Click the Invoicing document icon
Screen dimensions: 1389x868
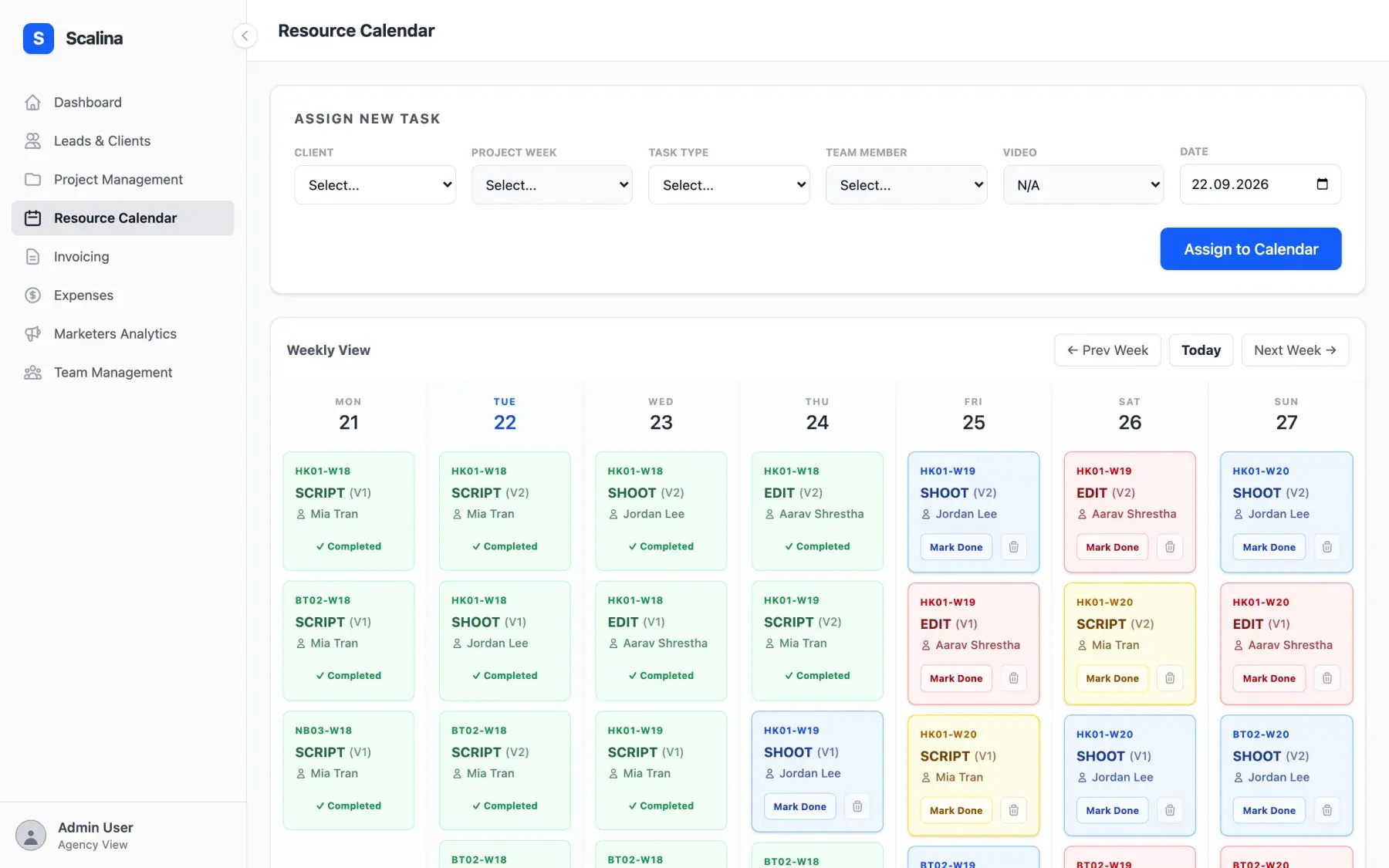(x=32, y=257)
